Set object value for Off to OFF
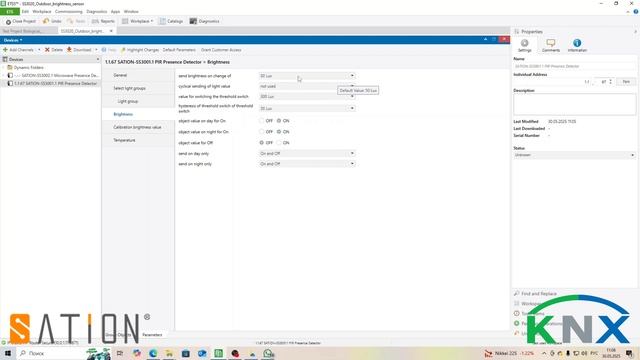The image size is (640, 360). pyautogui.click(x=262, y=143)
